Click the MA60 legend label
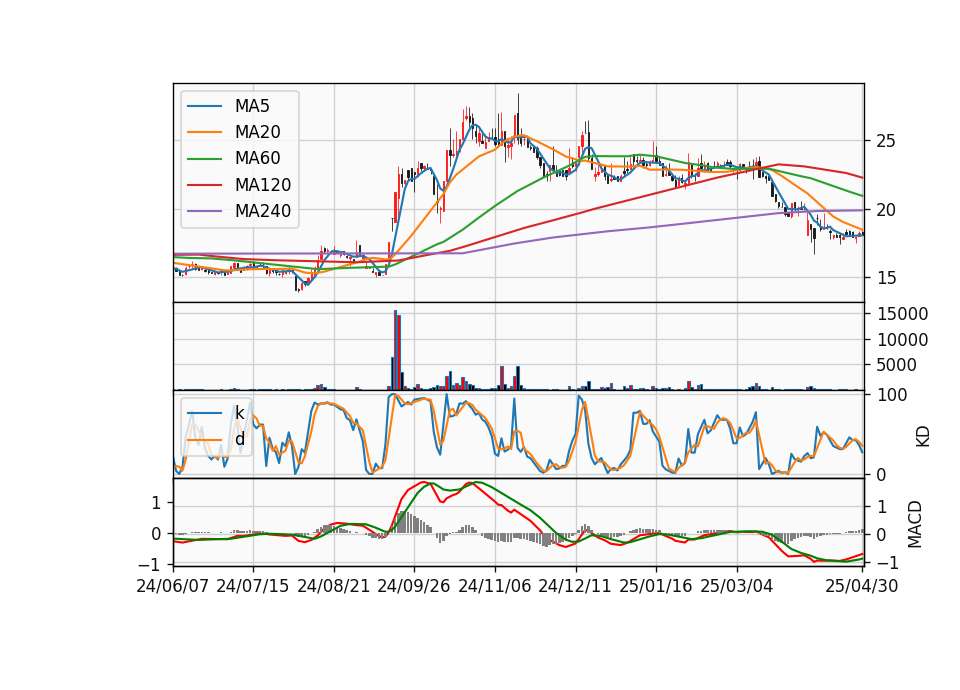This screenshot has width=960, height=690. pos(257,159)
